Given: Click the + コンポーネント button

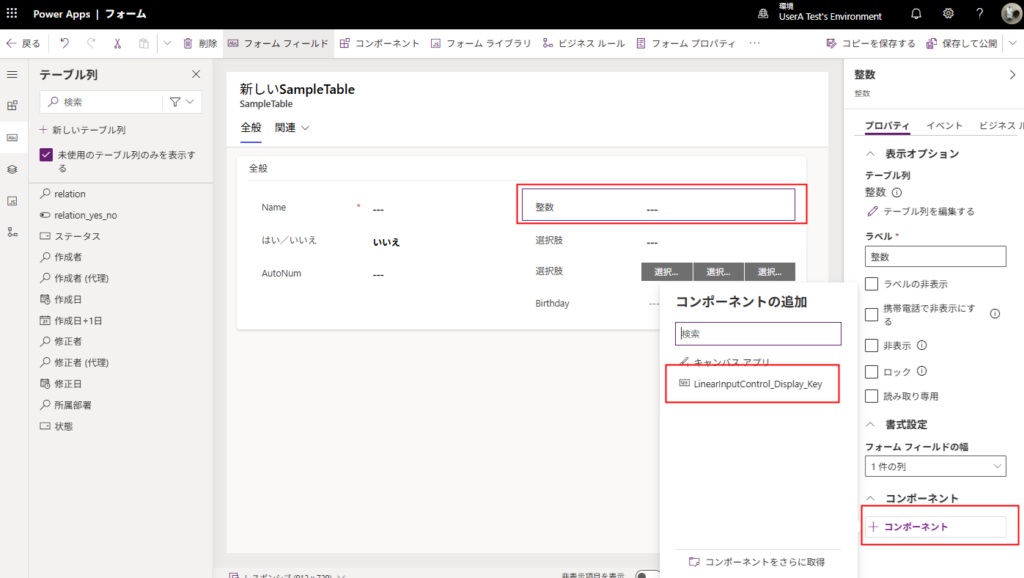Looking at the screenshot, I should (x=935, y=526).
